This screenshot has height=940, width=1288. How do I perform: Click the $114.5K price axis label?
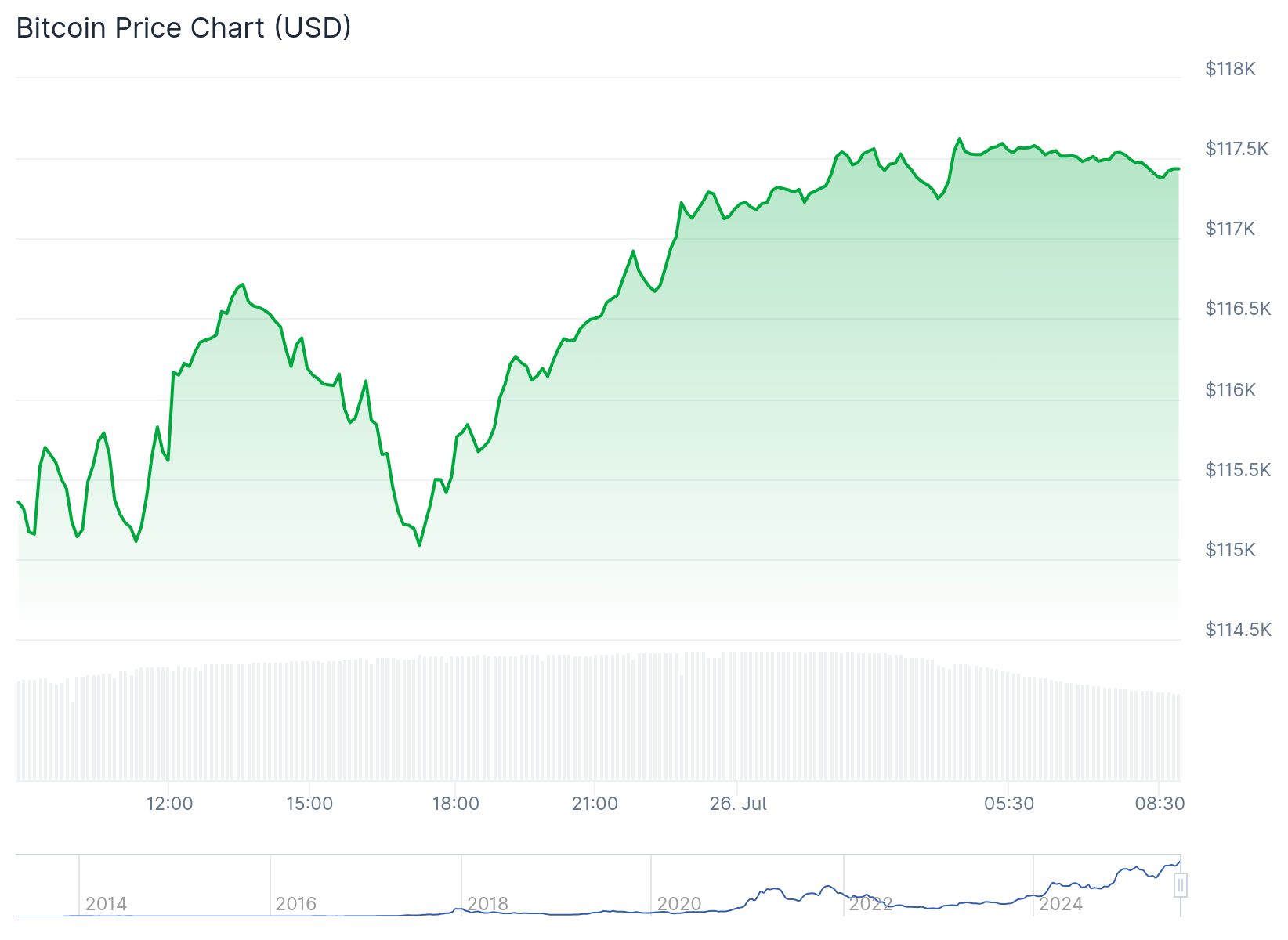coord(1238,630)
